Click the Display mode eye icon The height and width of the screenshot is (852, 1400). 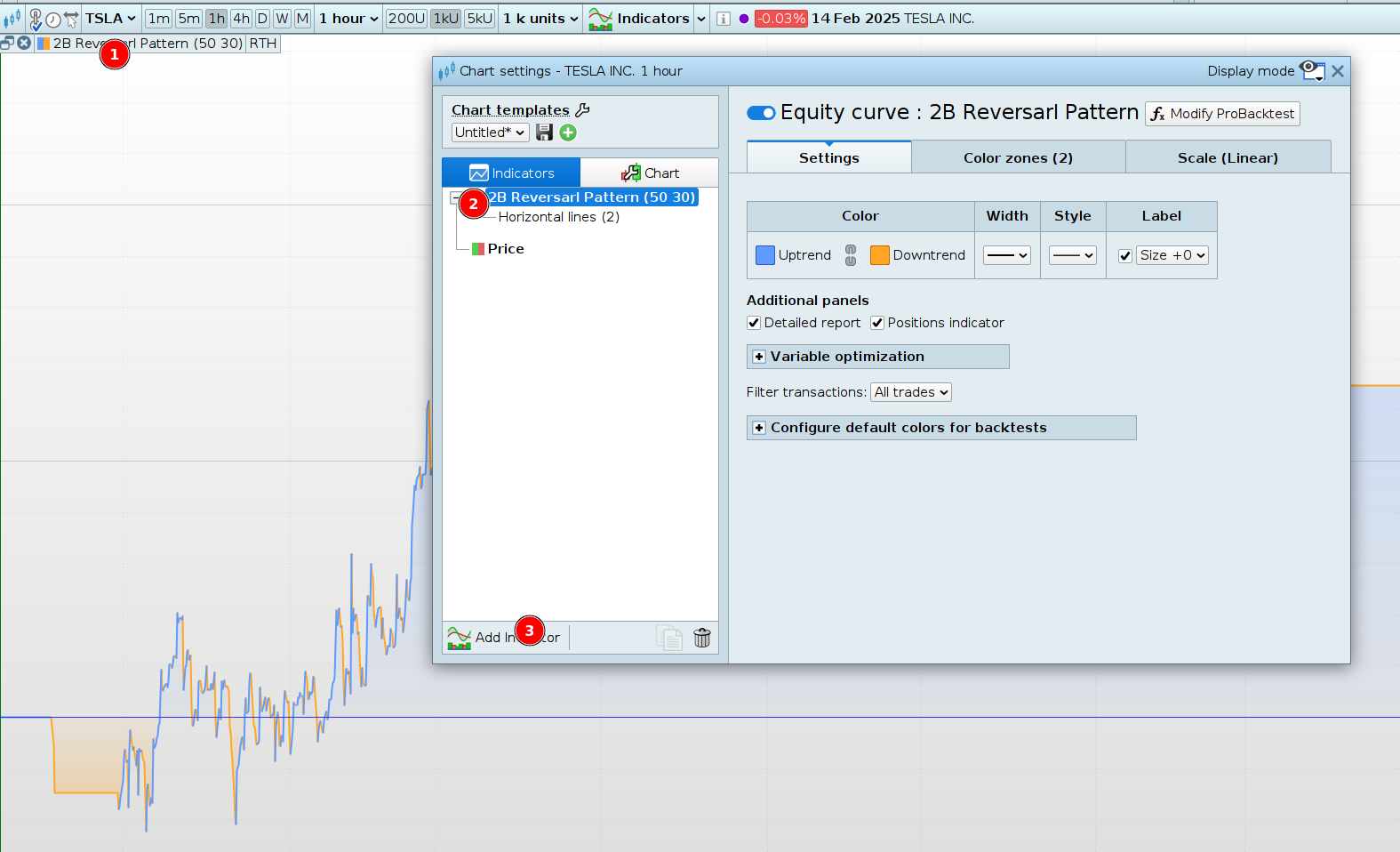[x=1312, y=71]
